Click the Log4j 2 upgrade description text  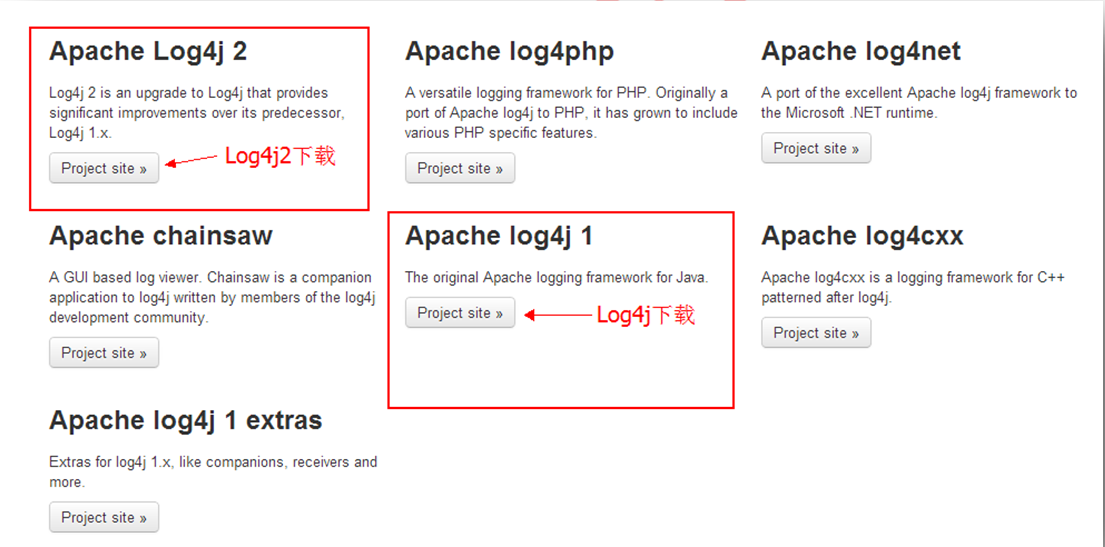point(197,113)
